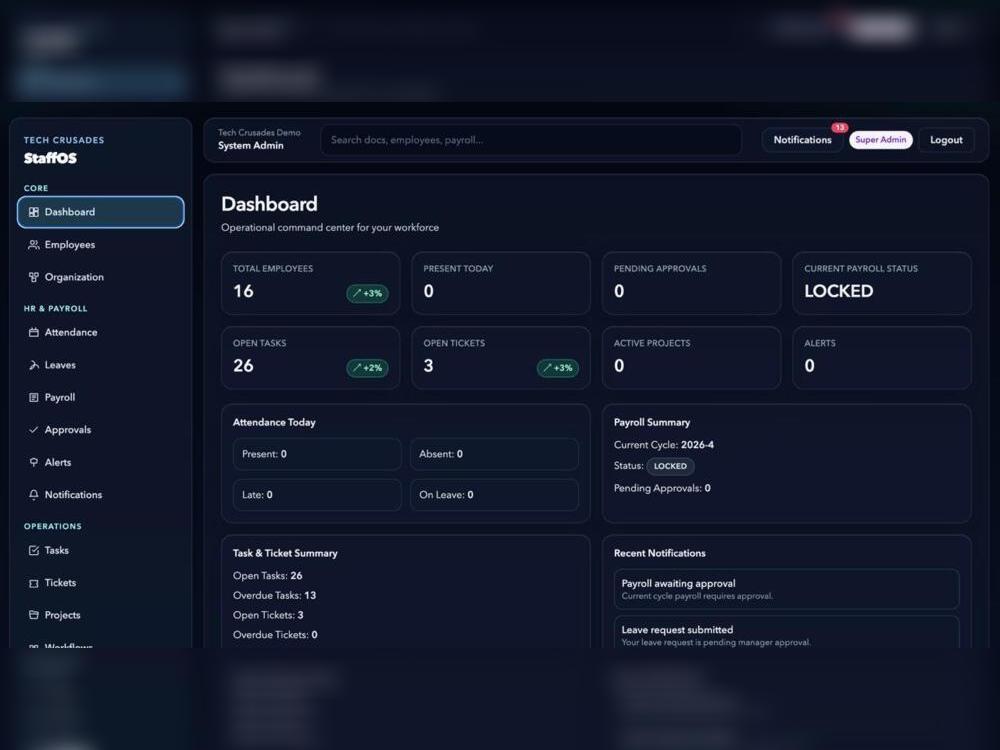
Task: Click the Attendance Today heading
Action: click(274, 422)
